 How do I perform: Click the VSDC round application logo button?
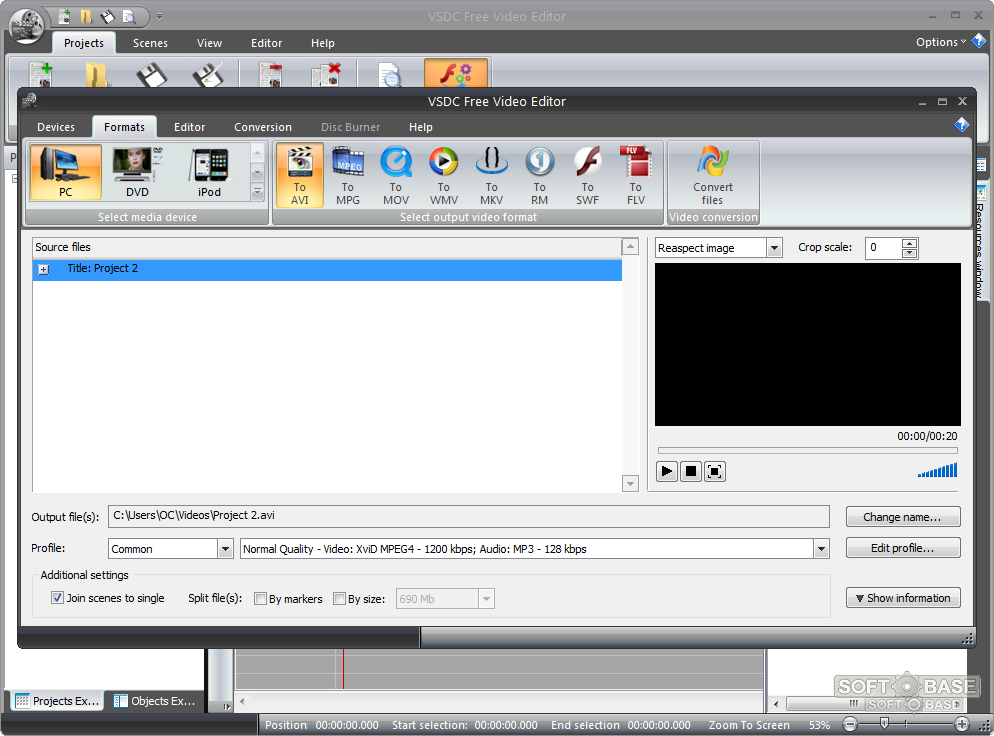(x=27, y=27)
